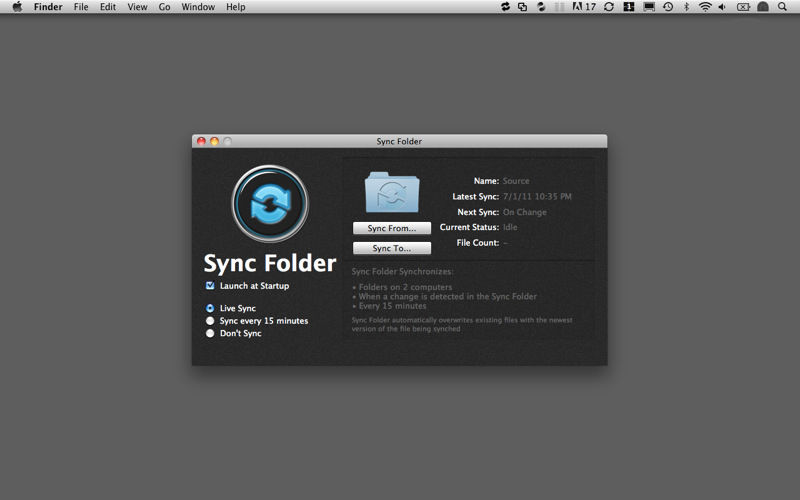Click the Sync Folder window title bar
This screenshot has width=800, height=500.
[x=399, y=141]
